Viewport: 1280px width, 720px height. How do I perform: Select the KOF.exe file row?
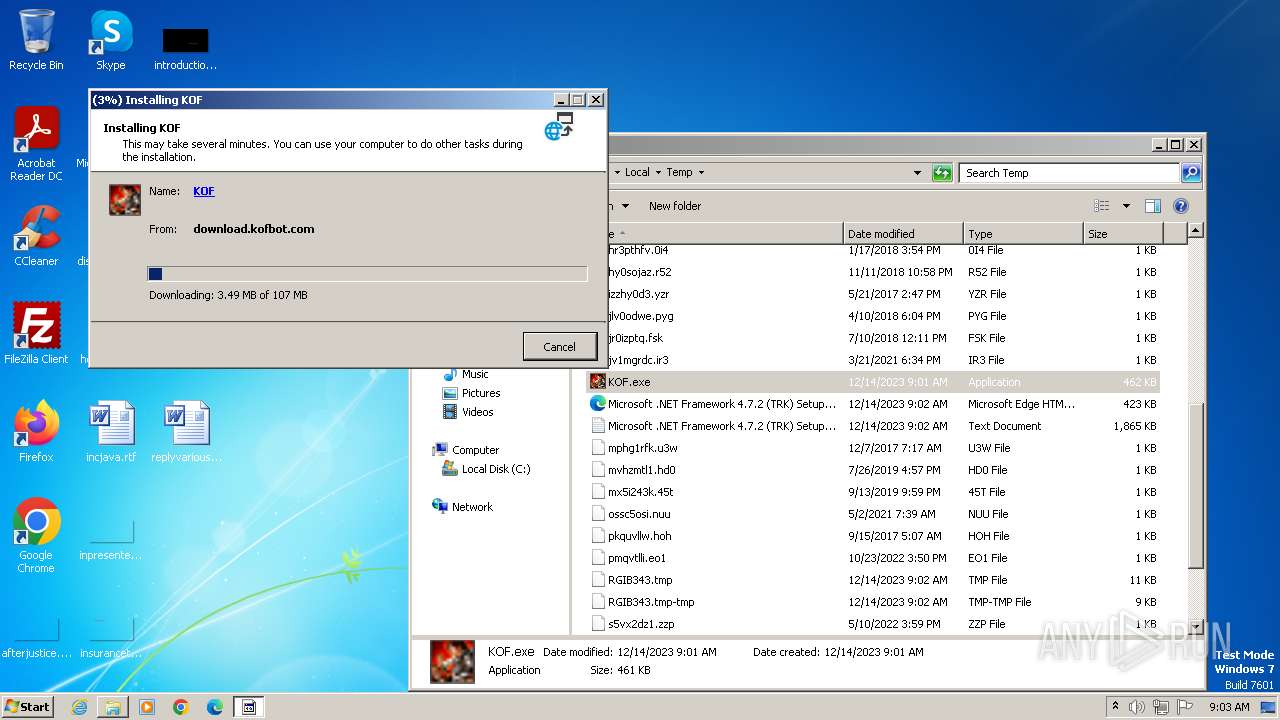(874, 382)
